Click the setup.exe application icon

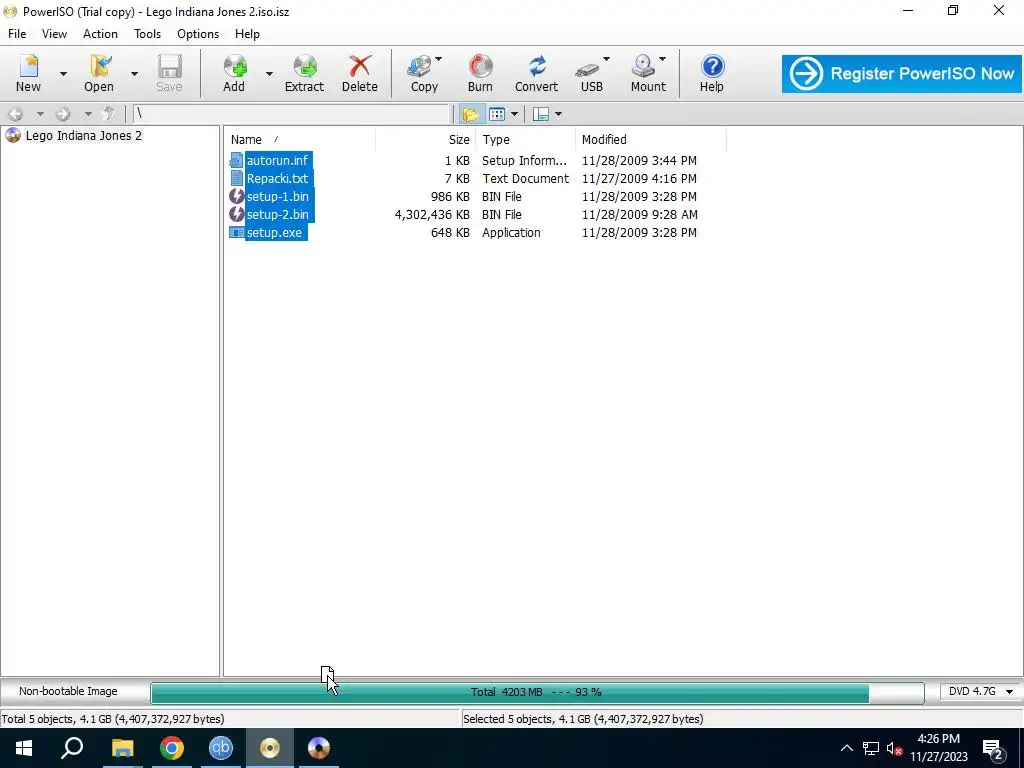pos(236,232)
